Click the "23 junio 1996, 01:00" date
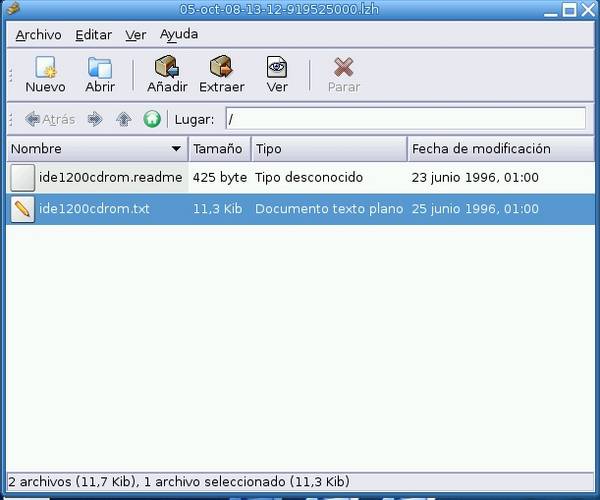The width and height of the screenshot is (600, 500). 475,178
